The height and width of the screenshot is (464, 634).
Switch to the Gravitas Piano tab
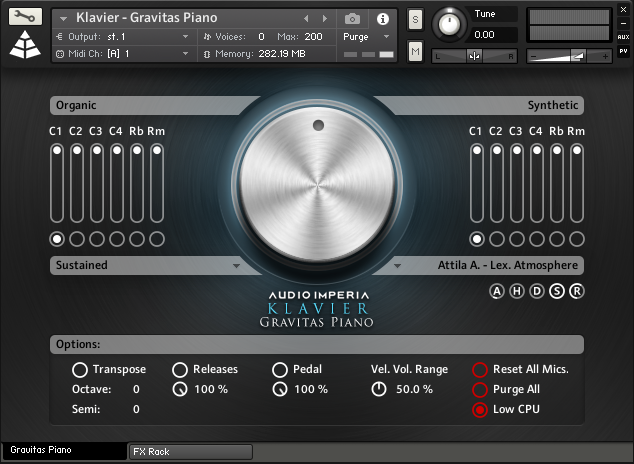[65, 450]
